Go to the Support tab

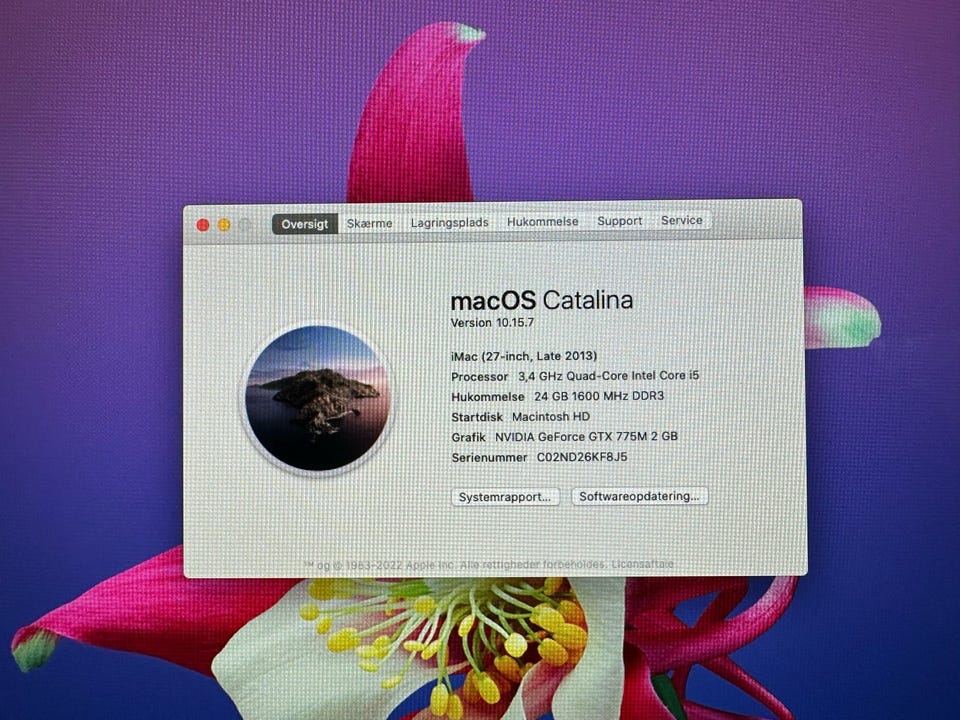click(x=620, y=220)
